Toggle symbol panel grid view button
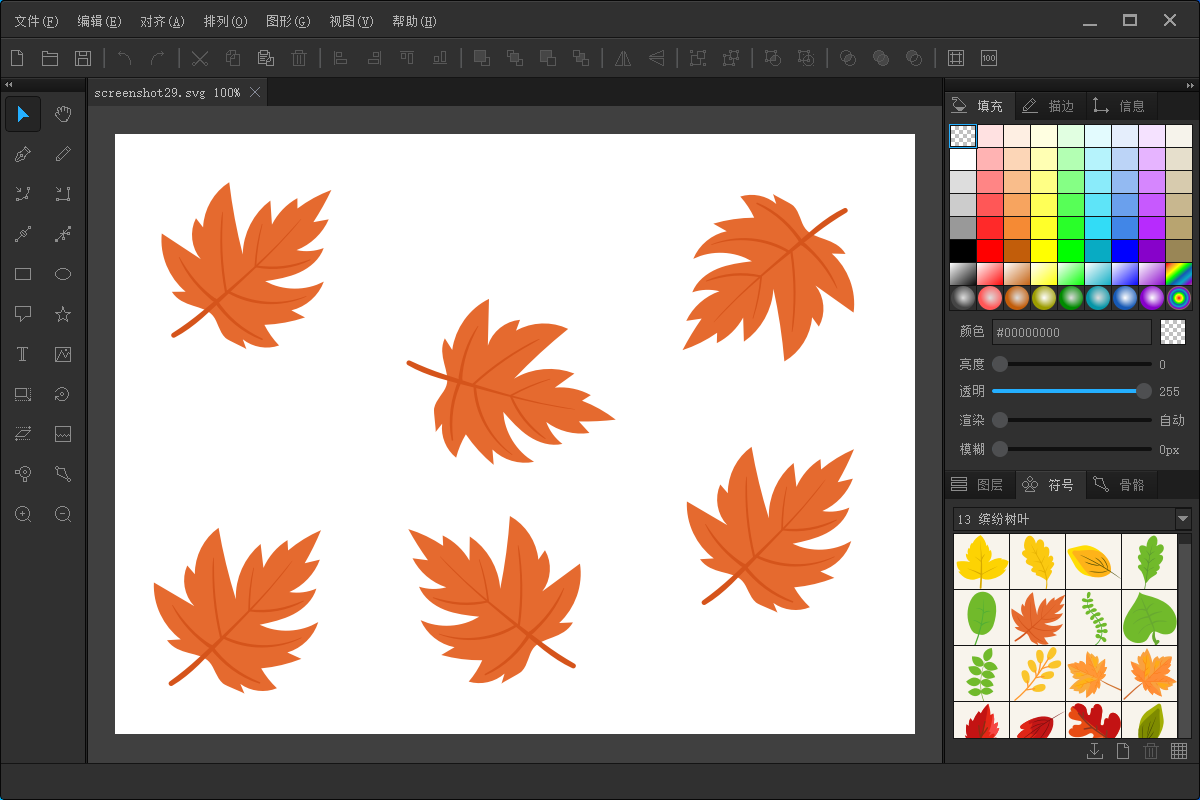1200x800 pixels. coord(1179,751)
